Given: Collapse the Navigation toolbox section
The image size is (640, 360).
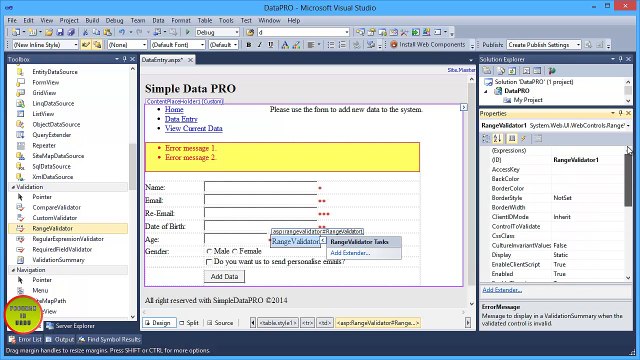Looking at the screenshot, I should click(x=13, y=270).
